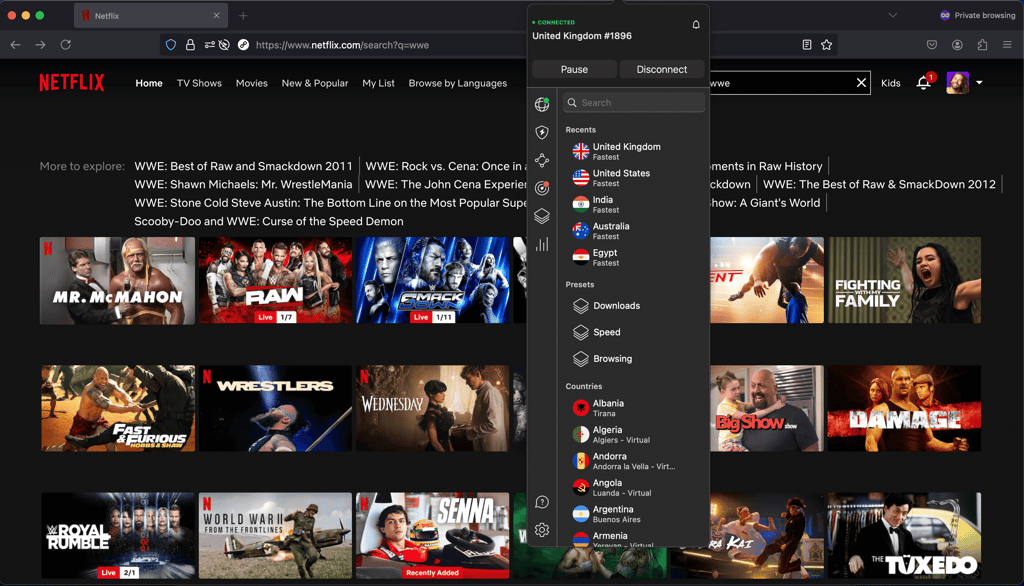Open the layers presets icon in VPN sidebar
The height and width of the screenshot is (586, 1024).
[x=542, y=216]
